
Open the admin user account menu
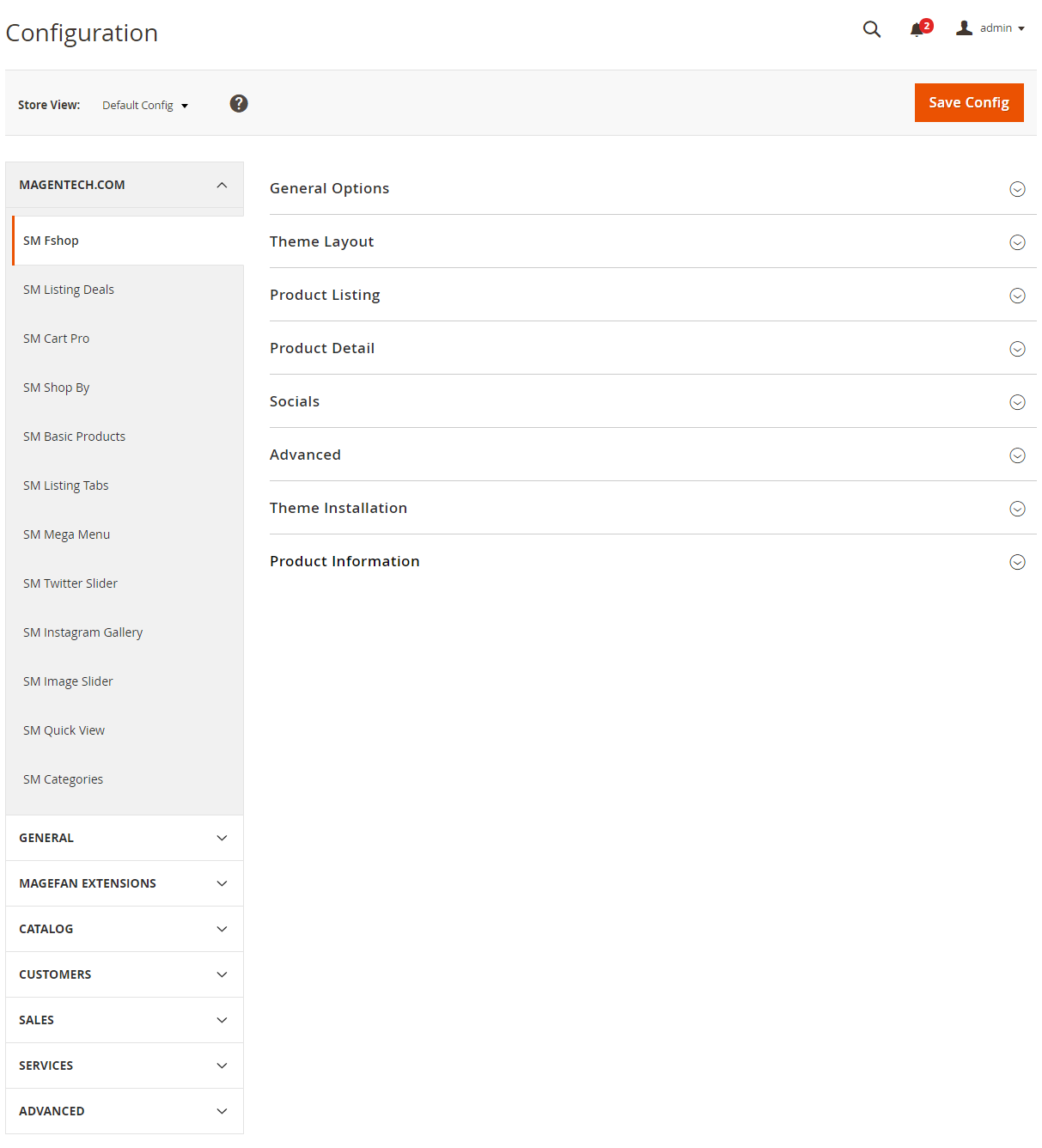click(990, 28)
